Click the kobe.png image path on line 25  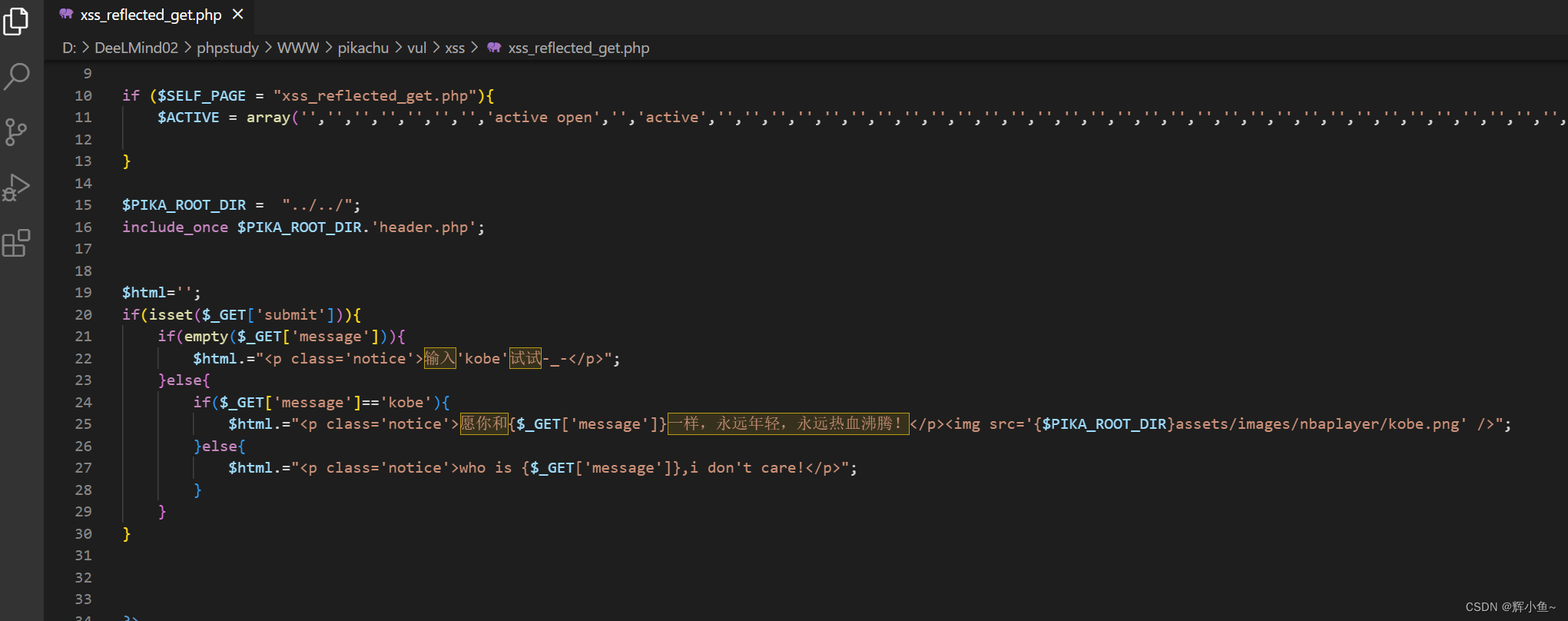[x=1318, y=424]
